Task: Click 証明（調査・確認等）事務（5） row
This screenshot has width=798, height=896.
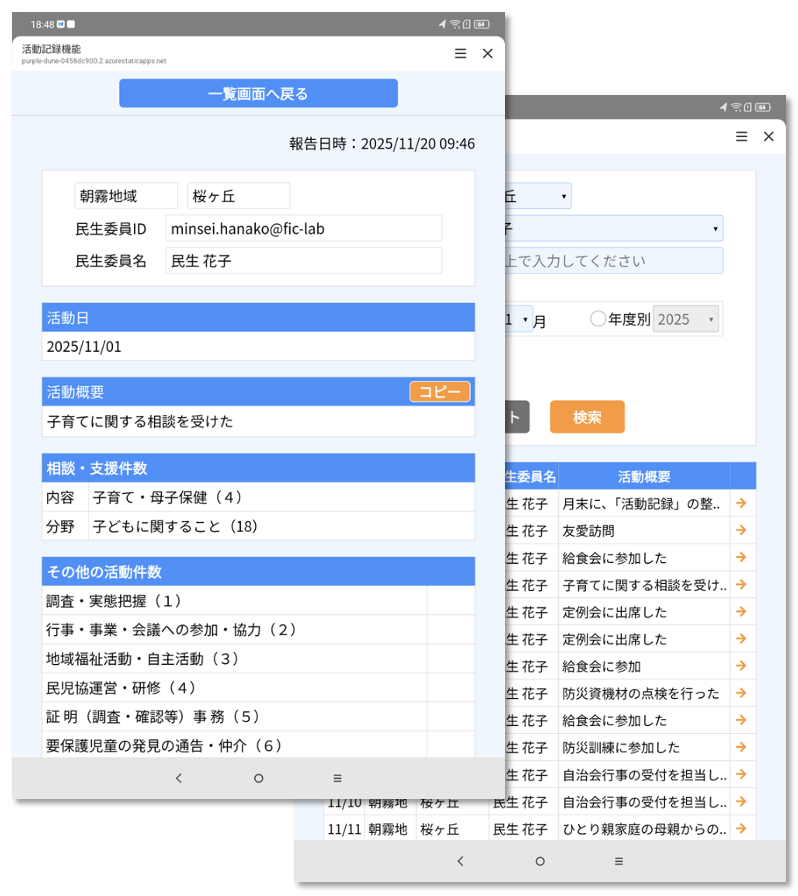Action: 258,717
